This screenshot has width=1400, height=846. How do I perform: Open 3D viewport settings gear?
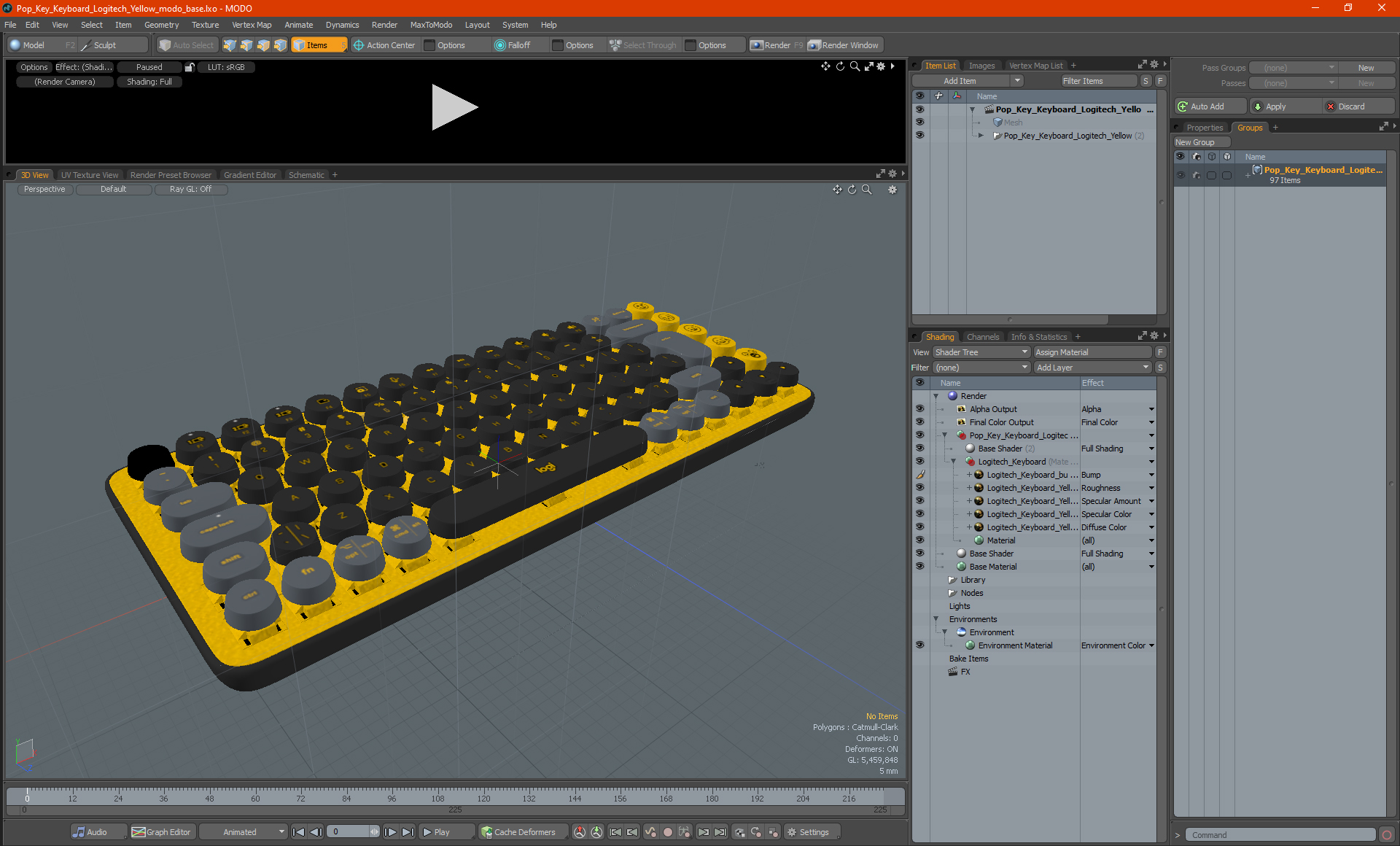(x=892, y=190)
